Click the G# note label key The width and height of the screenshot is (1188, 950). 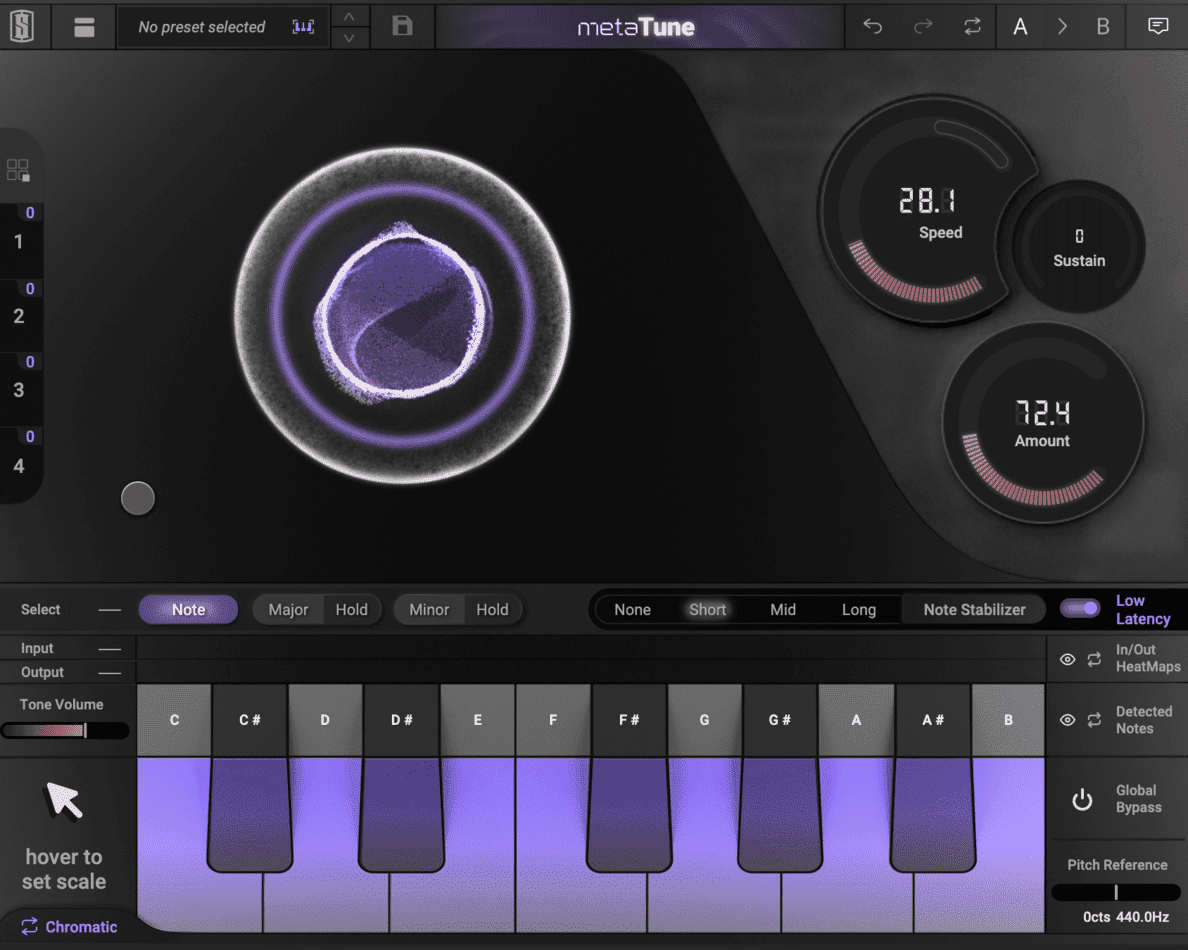tap(780, 720)
